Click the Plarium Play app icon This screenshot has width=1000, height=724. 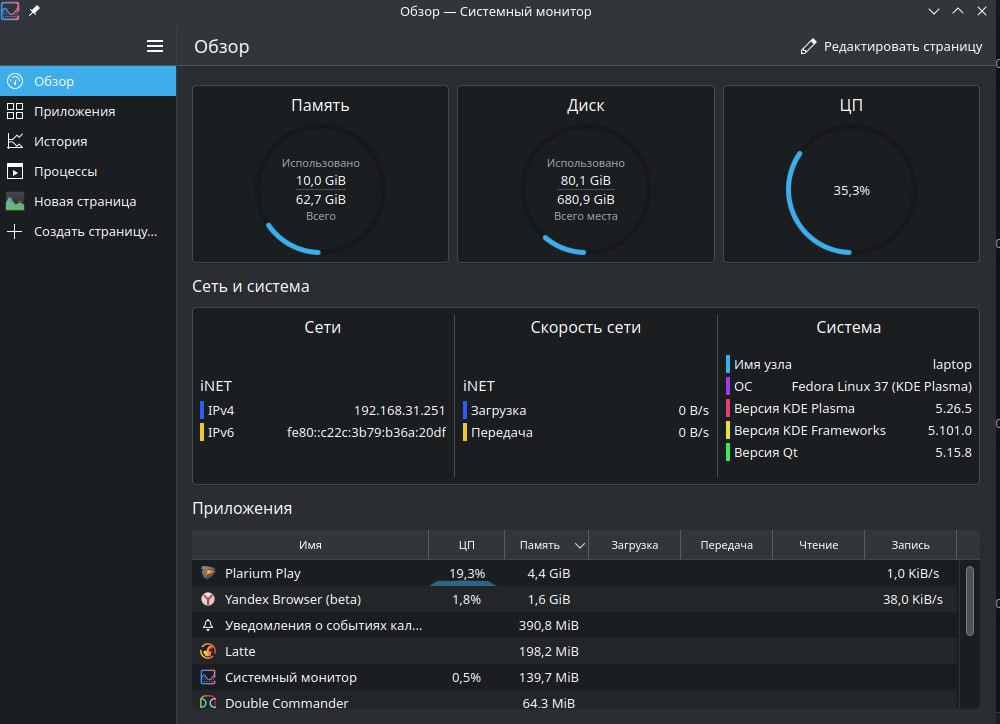click(208, 573)
